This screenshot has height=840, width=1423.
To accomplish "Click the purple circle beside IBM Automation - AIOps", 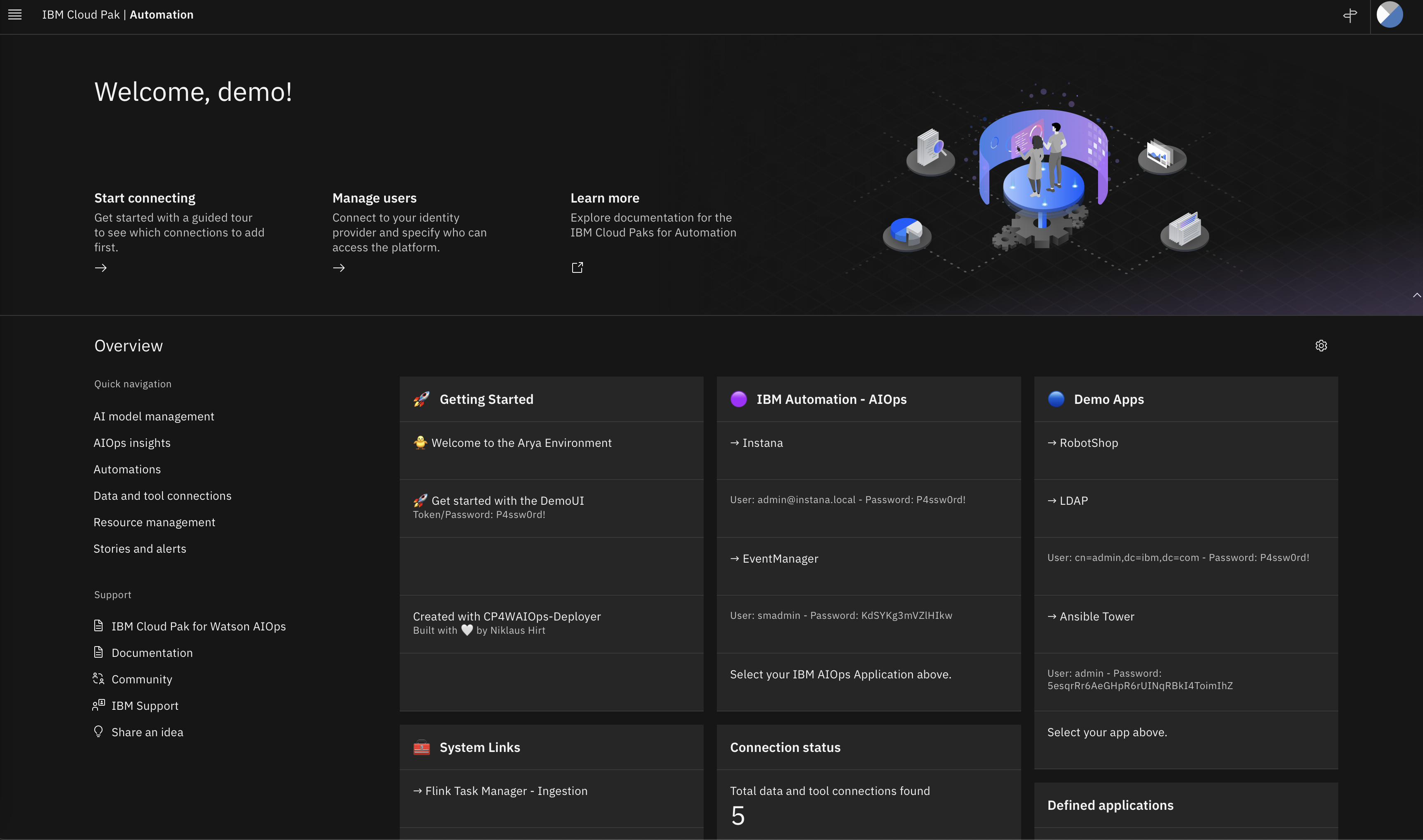I will (x=739, y=399).
